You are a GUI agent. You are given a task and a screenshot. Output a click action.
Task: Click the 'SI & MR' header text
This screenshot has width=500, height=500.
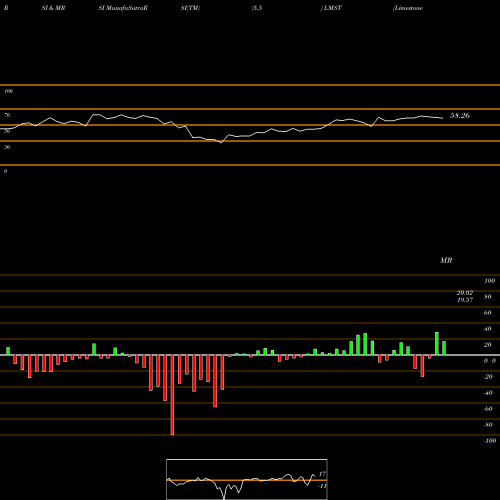click(53, 8)
